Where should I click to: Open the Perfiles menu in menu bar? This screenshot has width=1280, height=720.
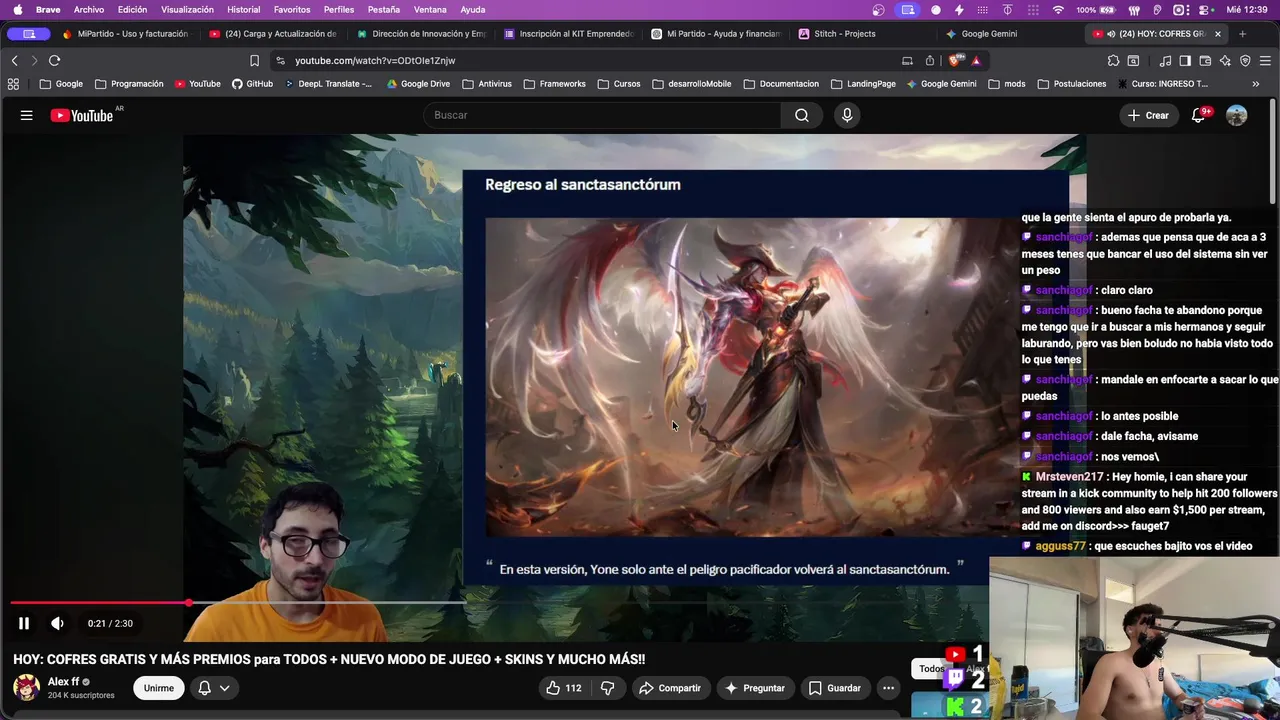click(x=339, y=10)
